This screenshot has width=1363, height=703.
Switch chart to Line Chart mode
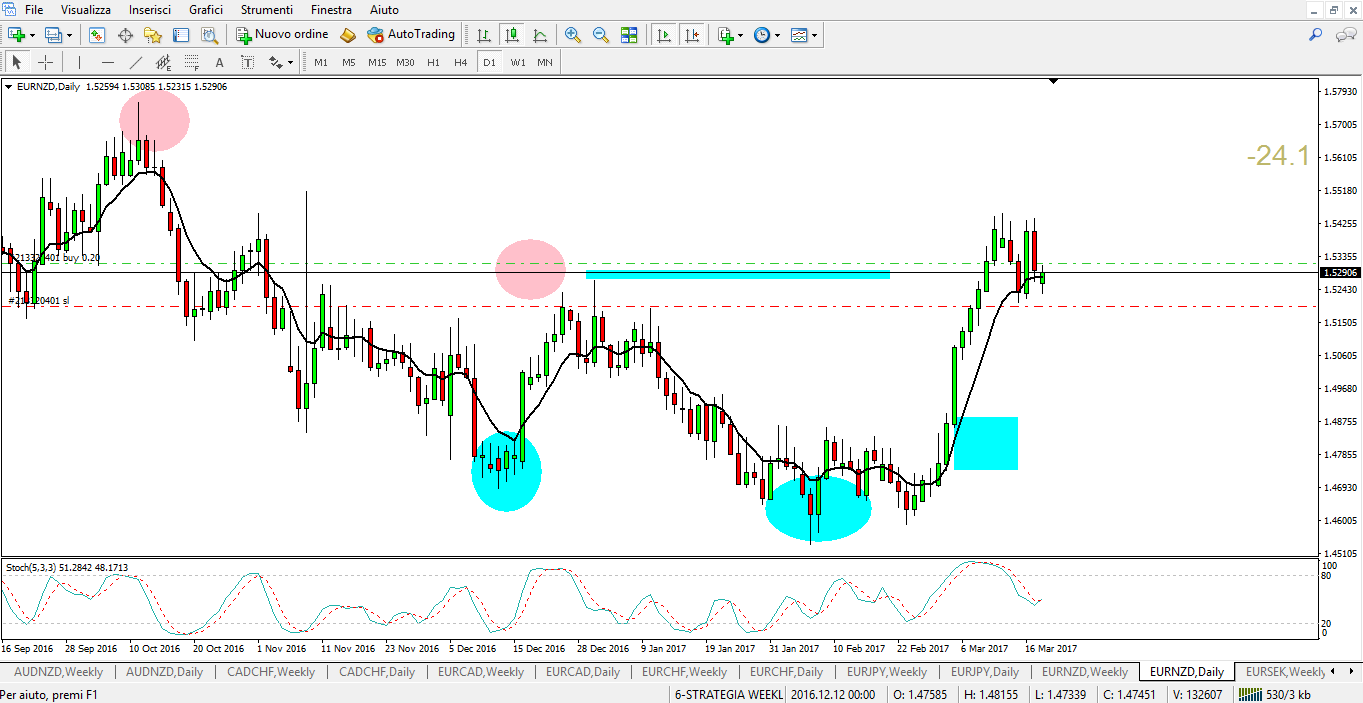[541, 35]
